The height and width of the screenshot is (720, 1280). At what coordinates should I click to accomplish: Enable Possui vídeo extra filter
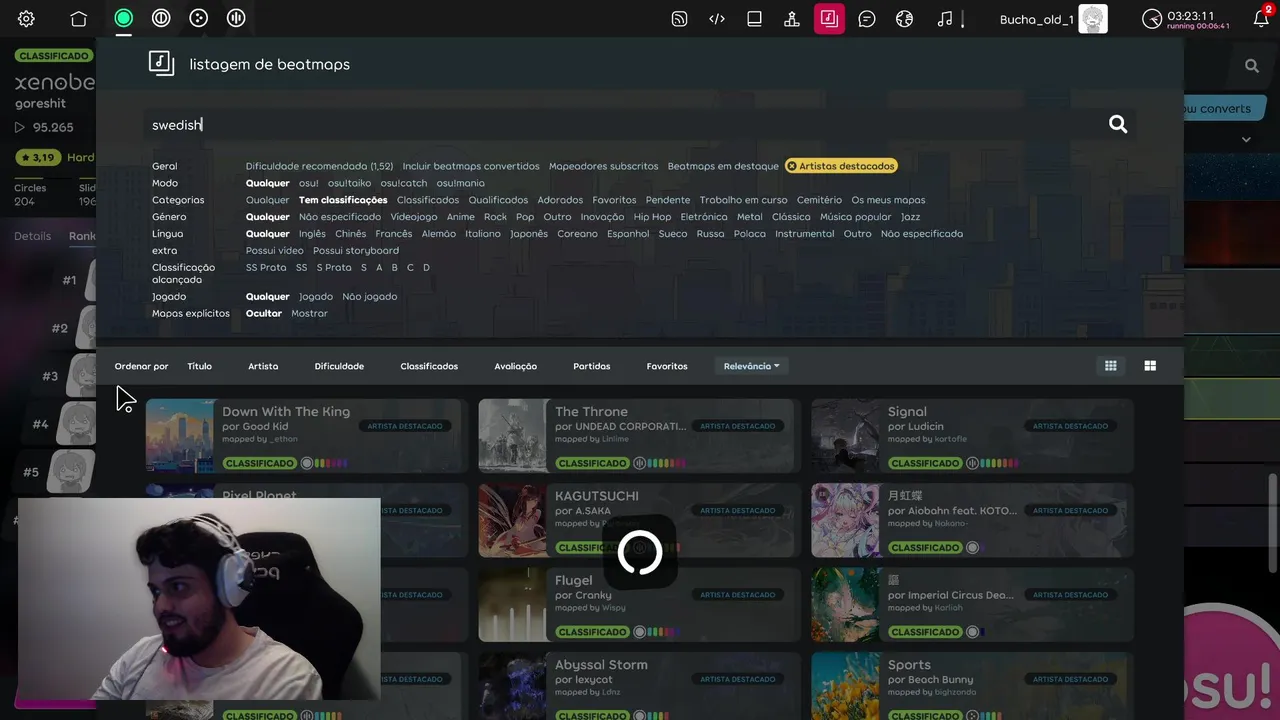click(x=275, y=251)
